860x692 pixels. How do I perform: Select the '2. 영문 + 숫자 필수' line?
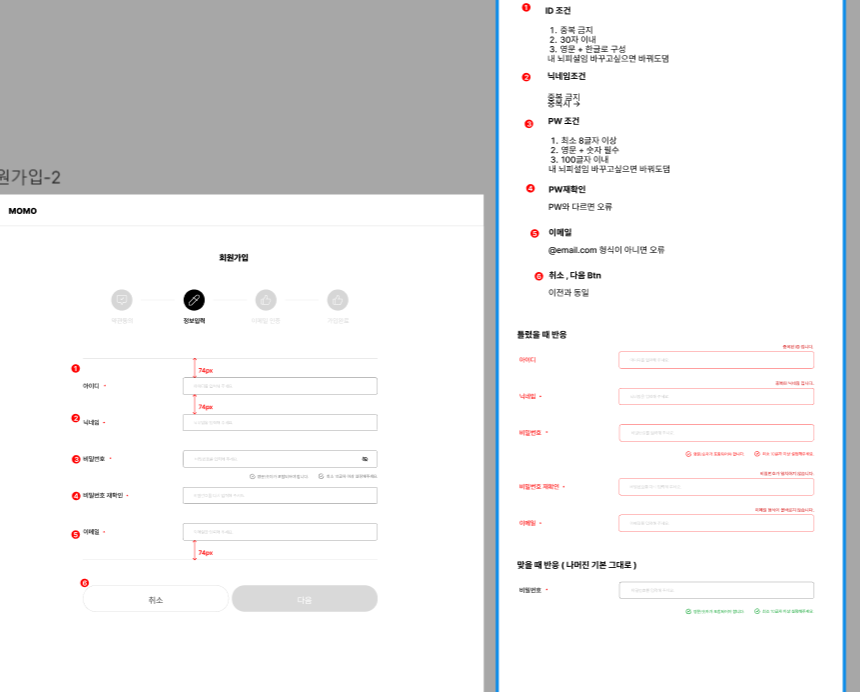point(585,150)
